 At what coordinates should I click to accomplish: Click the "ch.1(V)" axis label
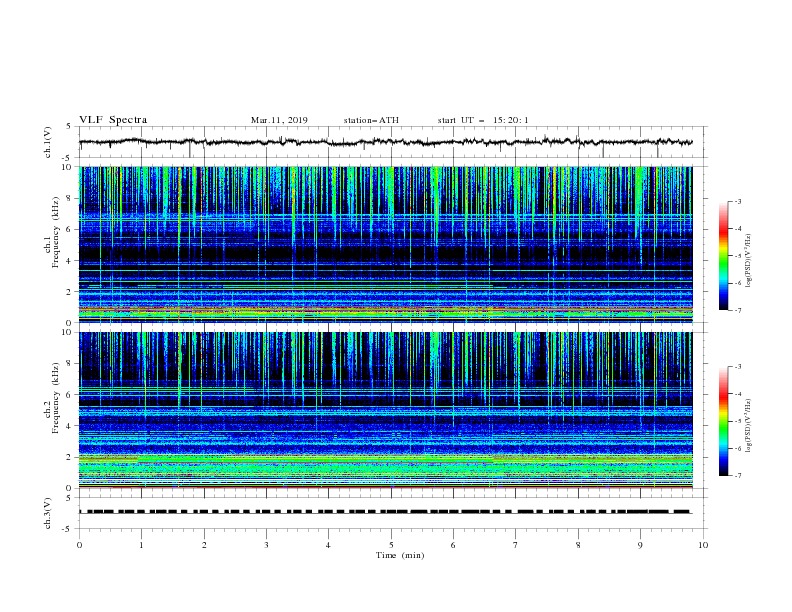tap(48, 142)
